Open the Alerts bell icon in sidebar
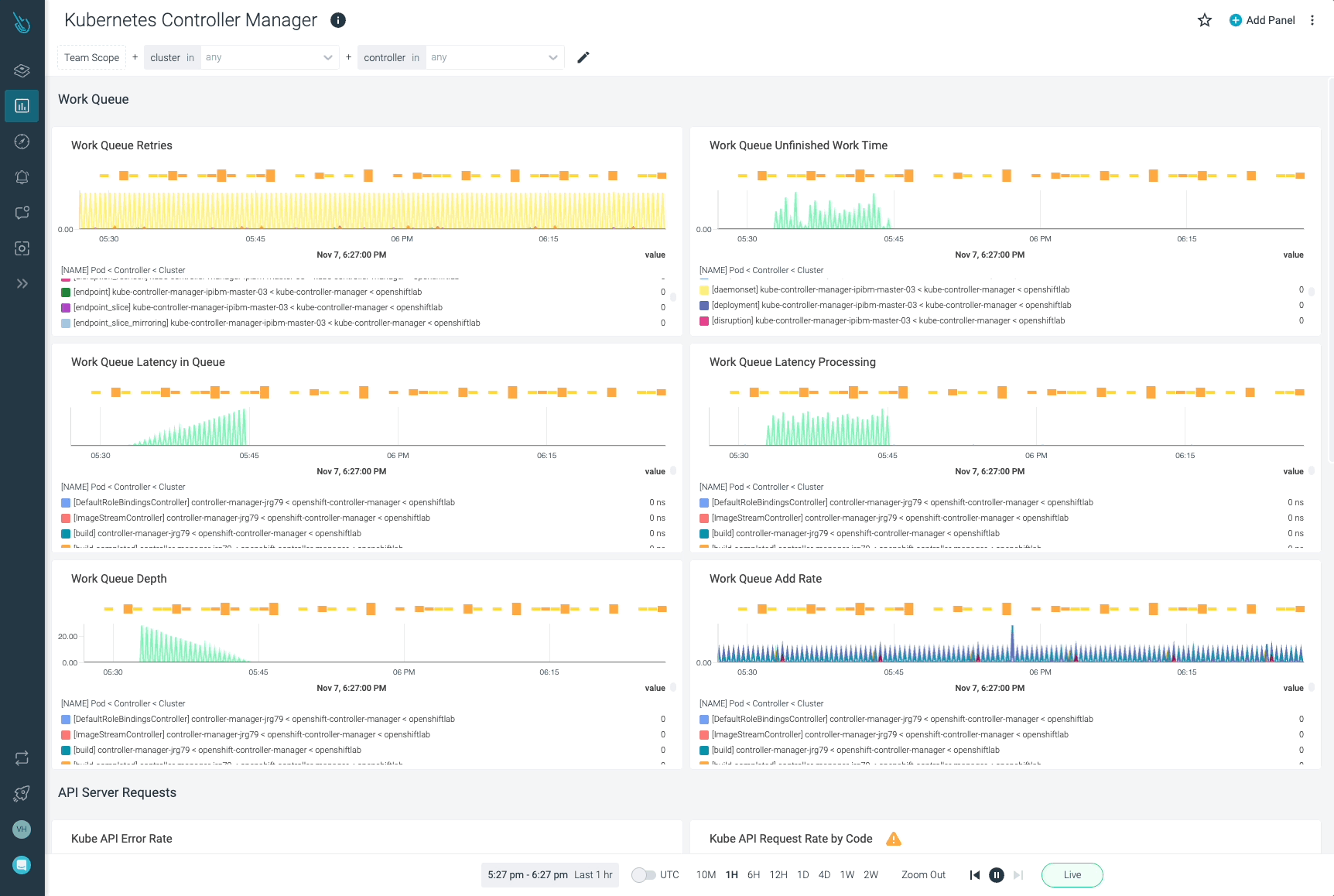 point(22,176)
